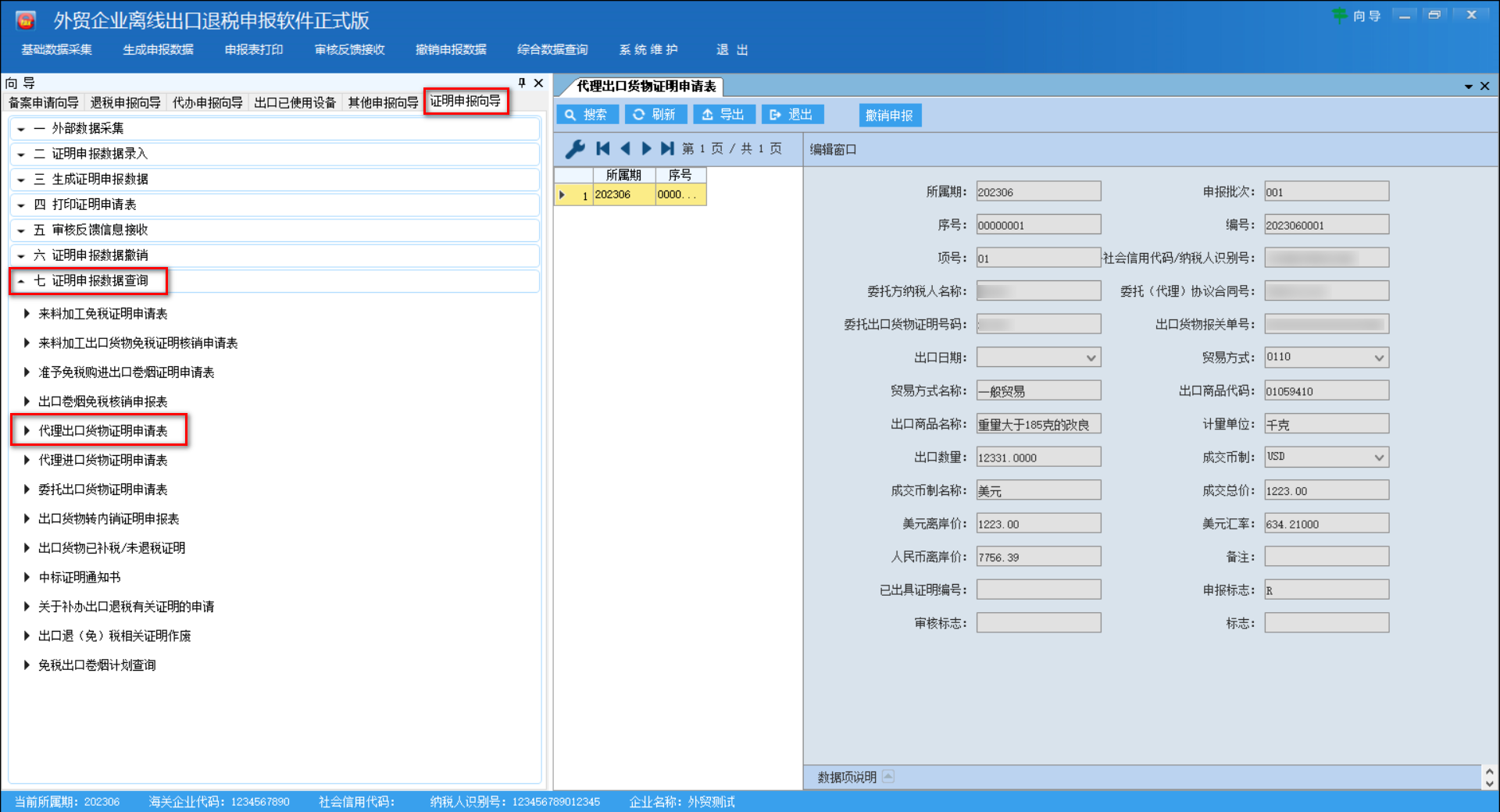1500x812 pixels.
Task: Click the wrench settings icon
Action: click(575, 148)
